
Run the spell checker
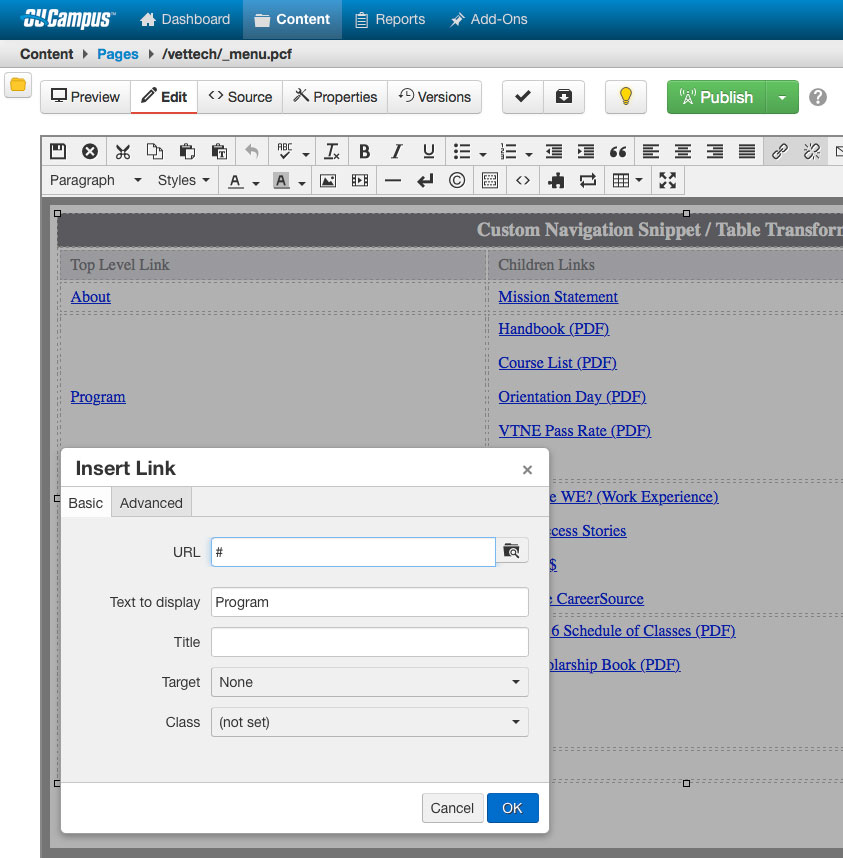tap(286, 151)
